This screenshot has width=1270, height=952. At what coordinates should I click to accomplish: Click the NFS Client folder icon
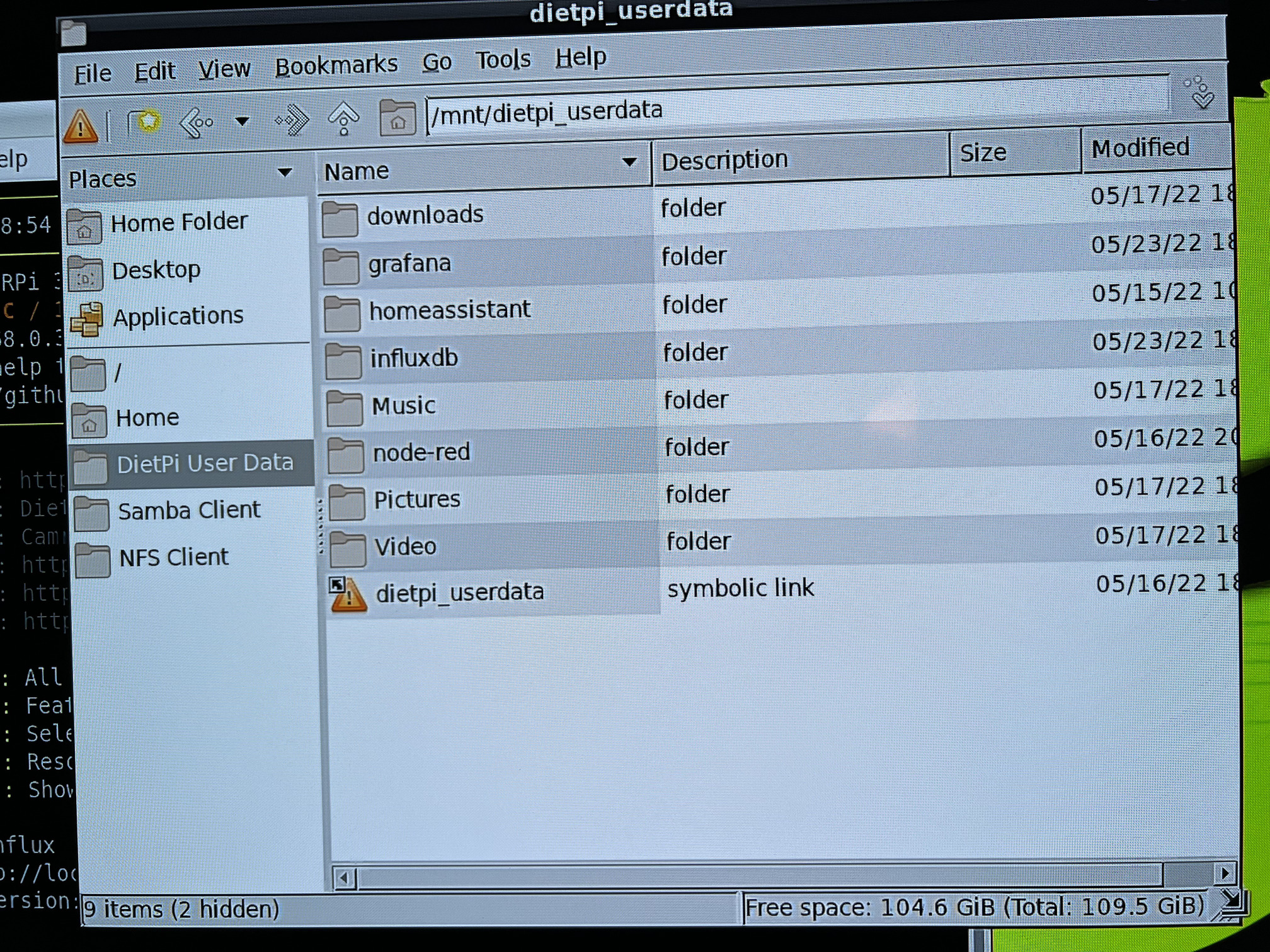tap(93, 560)
